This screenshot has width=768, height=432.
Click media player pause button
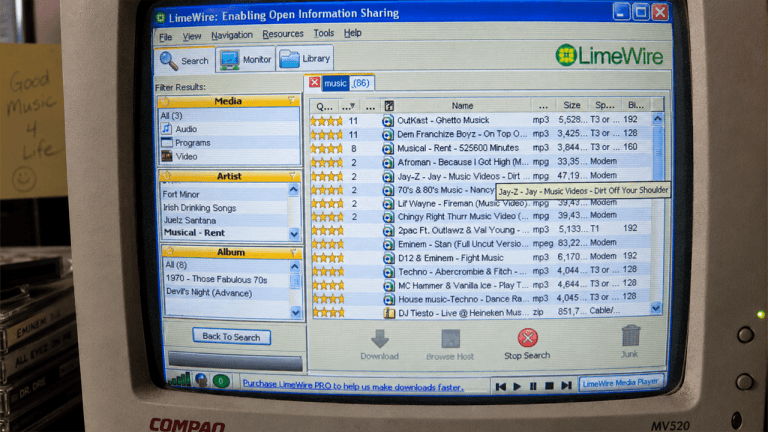pos(533,386)
